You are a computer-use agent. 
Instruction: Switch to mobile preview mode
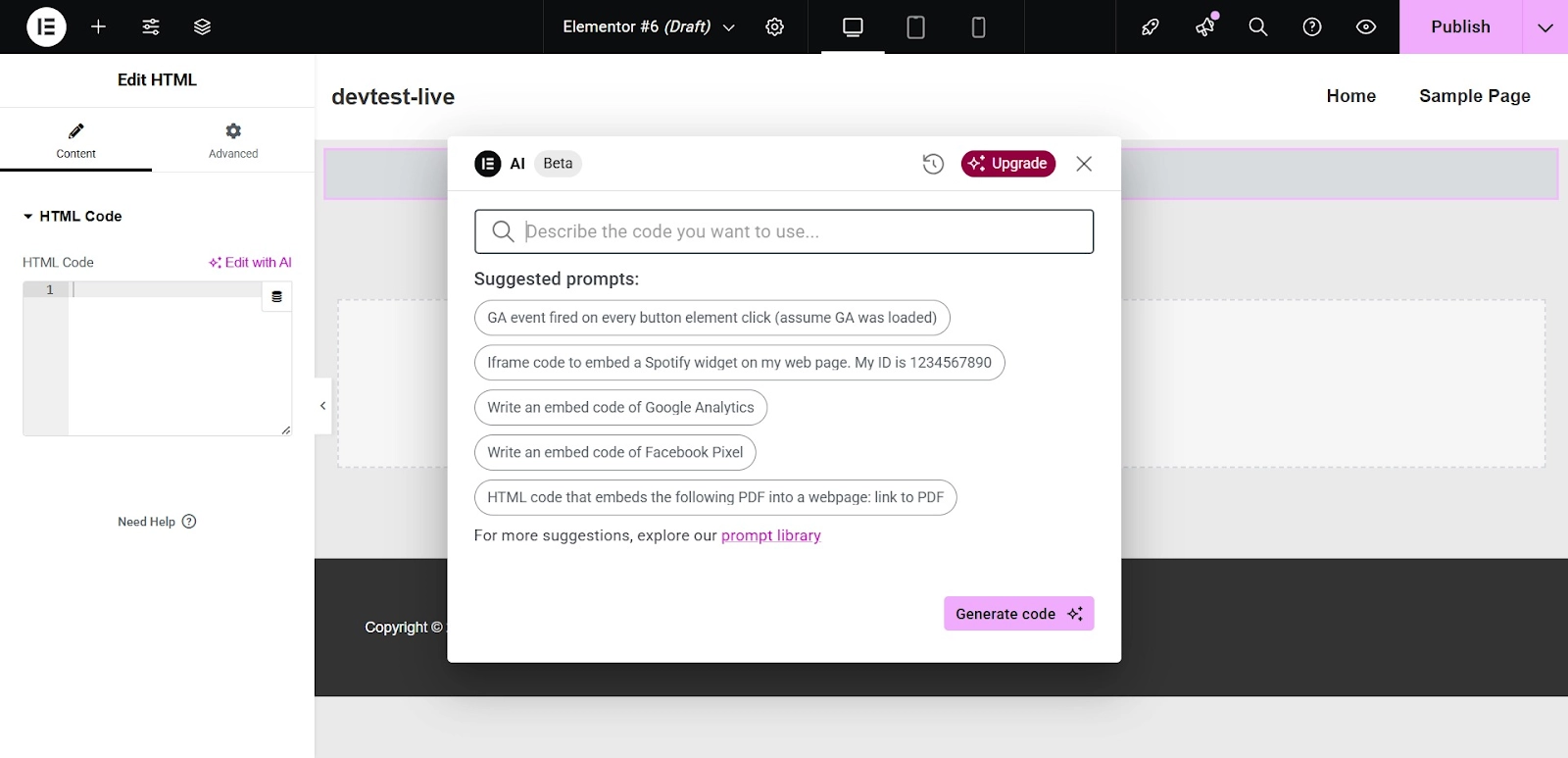coord(978,26)
